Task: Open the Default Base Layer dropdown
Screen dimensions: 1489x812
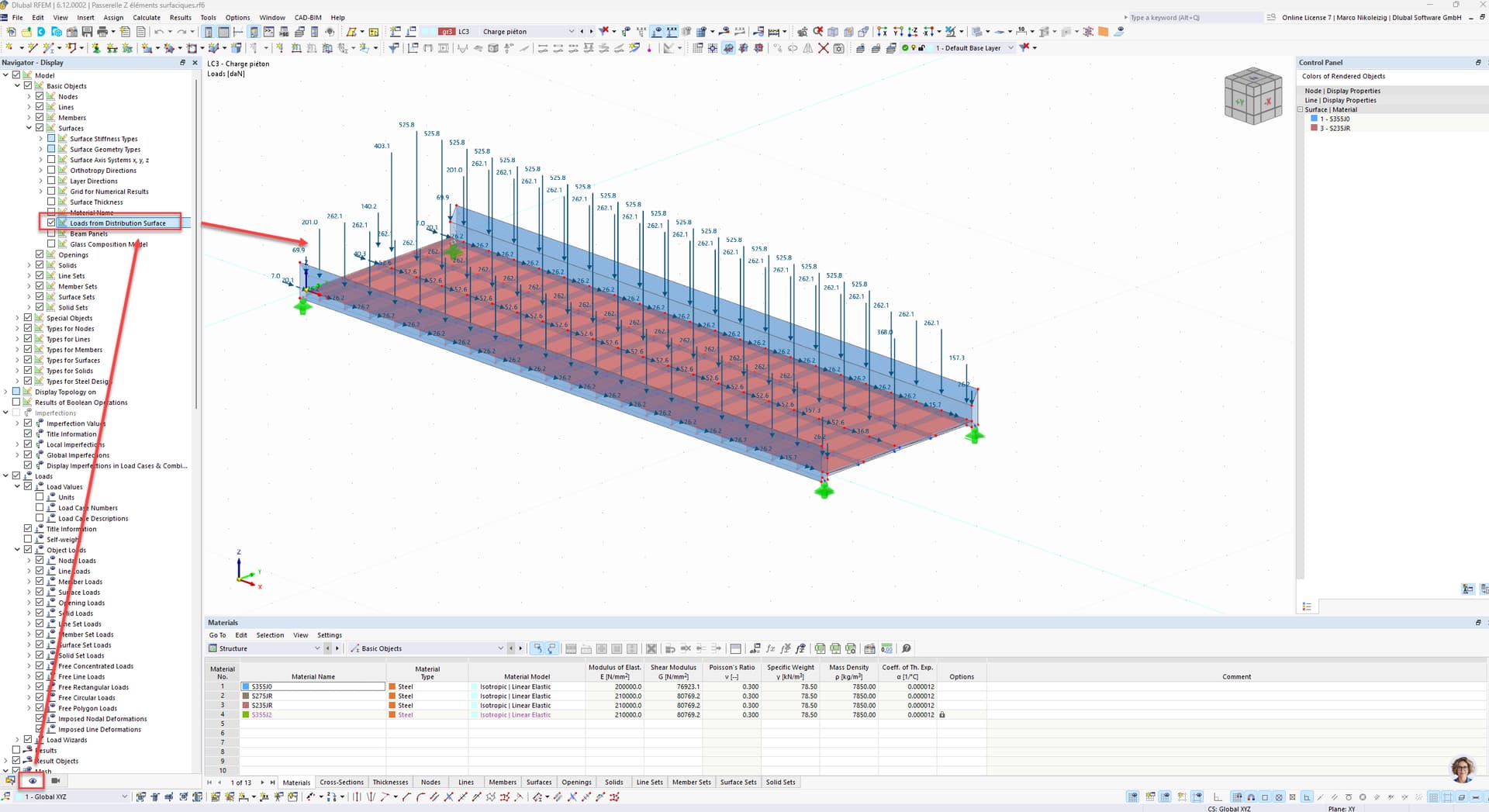Action: point(1011,48)
